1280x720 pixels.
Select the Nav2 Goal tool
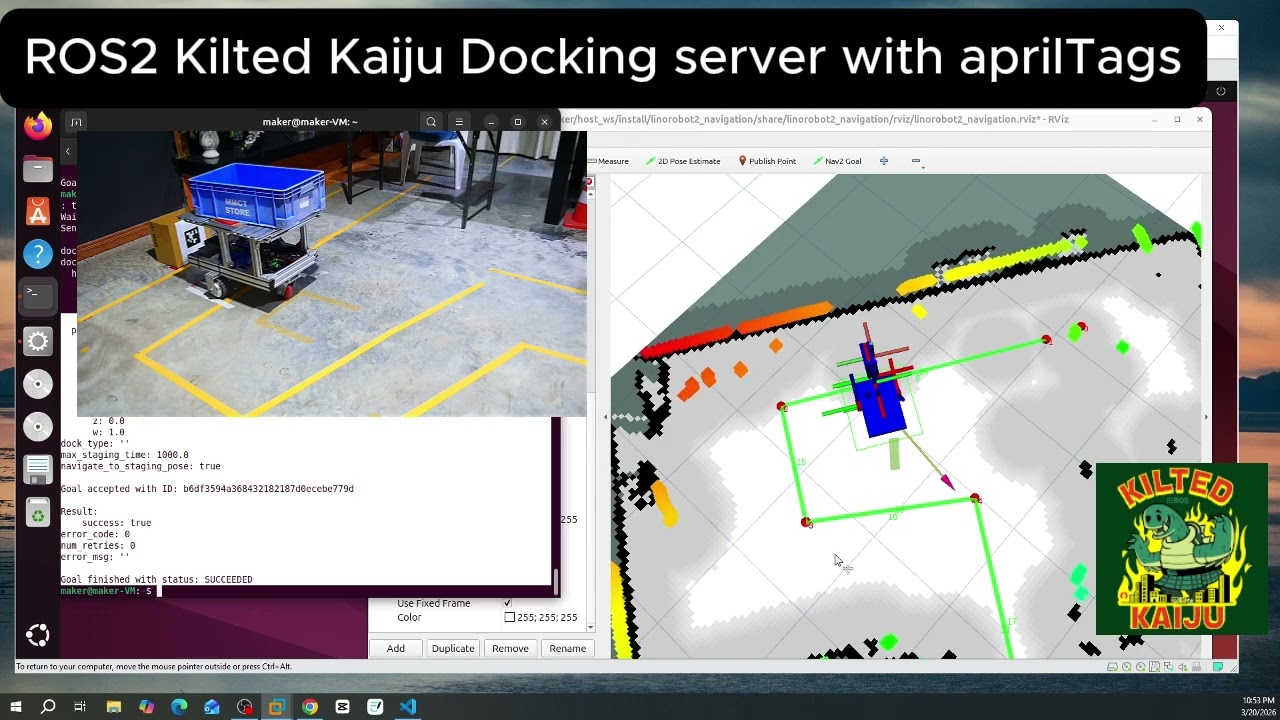pos(838,161)
